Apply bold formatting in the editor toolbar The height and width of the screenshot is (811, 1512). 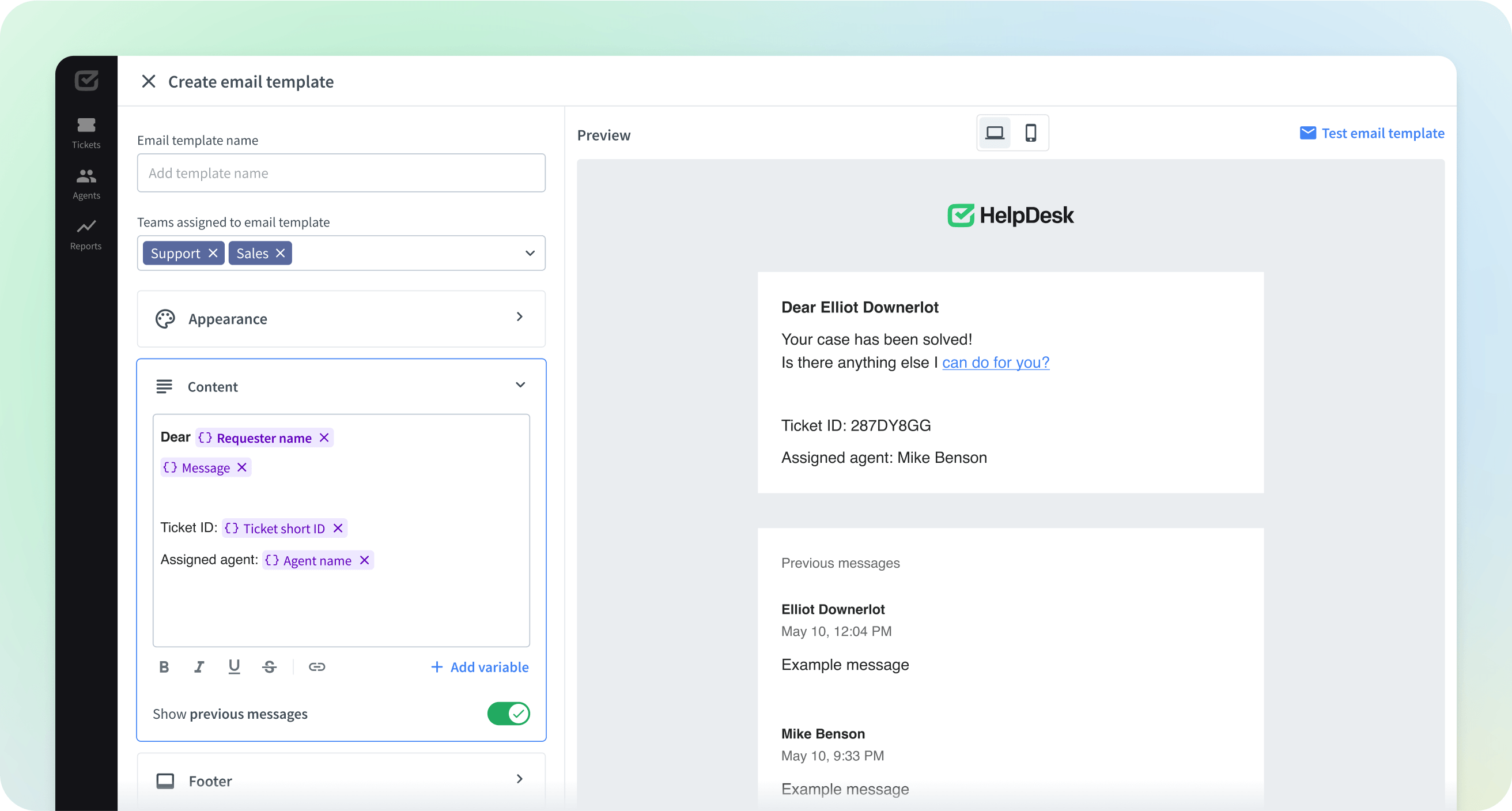coord(164,666)
